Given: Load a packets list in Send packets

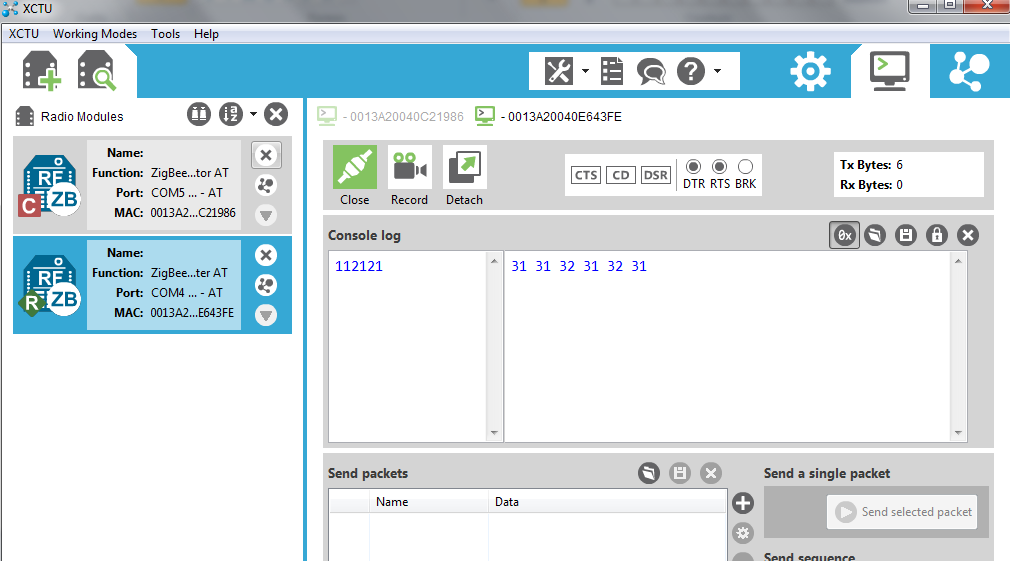Looking at the screenshot, I should coord(649,473).
